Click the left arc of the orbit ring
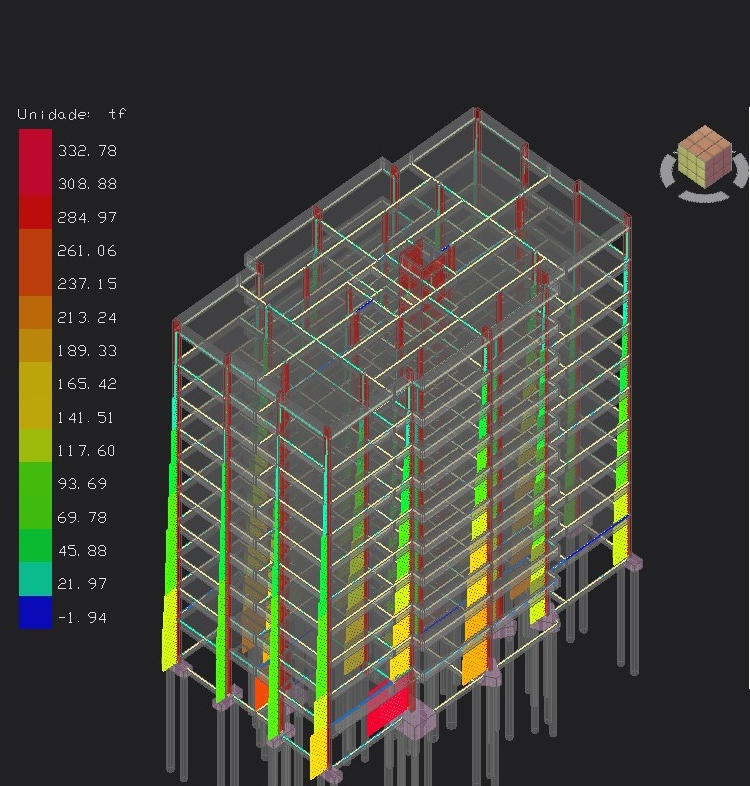 [x=666, y=172]
